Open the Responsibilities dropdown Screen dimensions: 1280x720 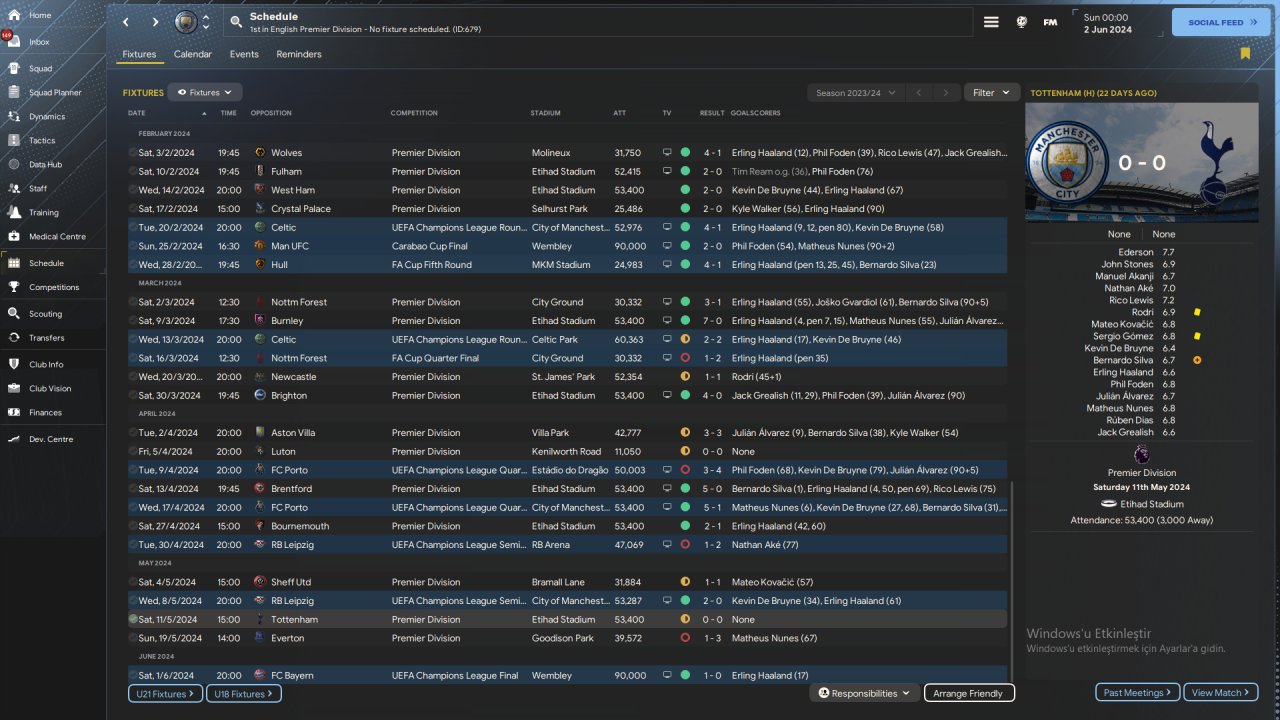864,693
